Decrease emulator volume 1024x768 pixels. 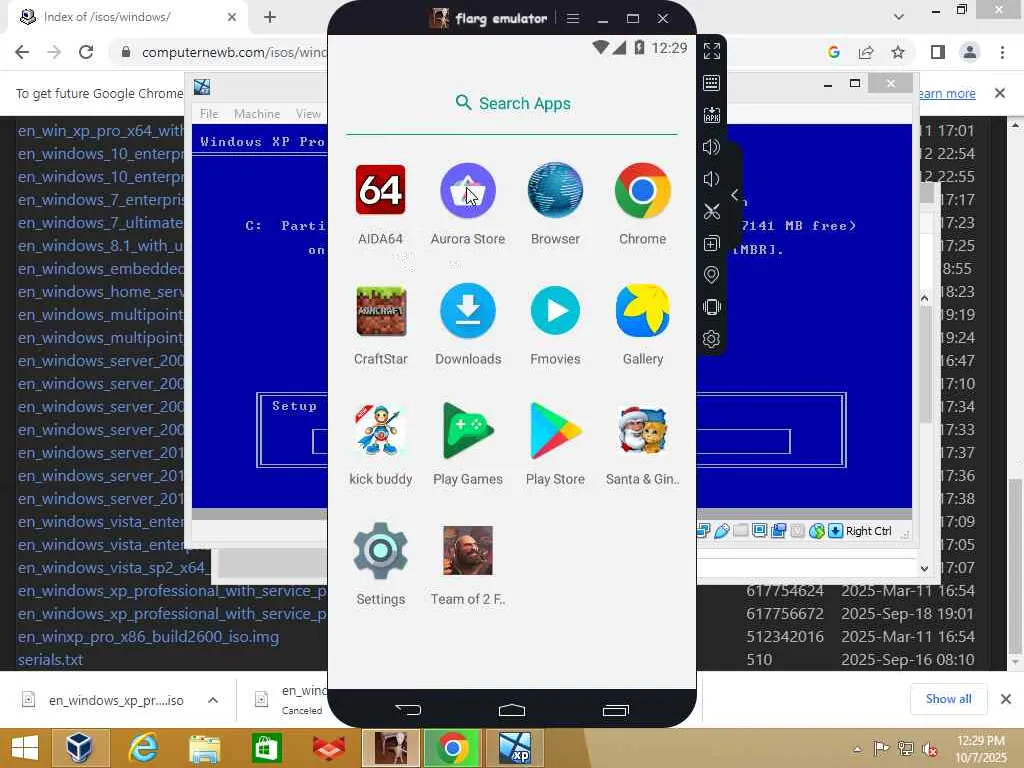tap(712, 179)
